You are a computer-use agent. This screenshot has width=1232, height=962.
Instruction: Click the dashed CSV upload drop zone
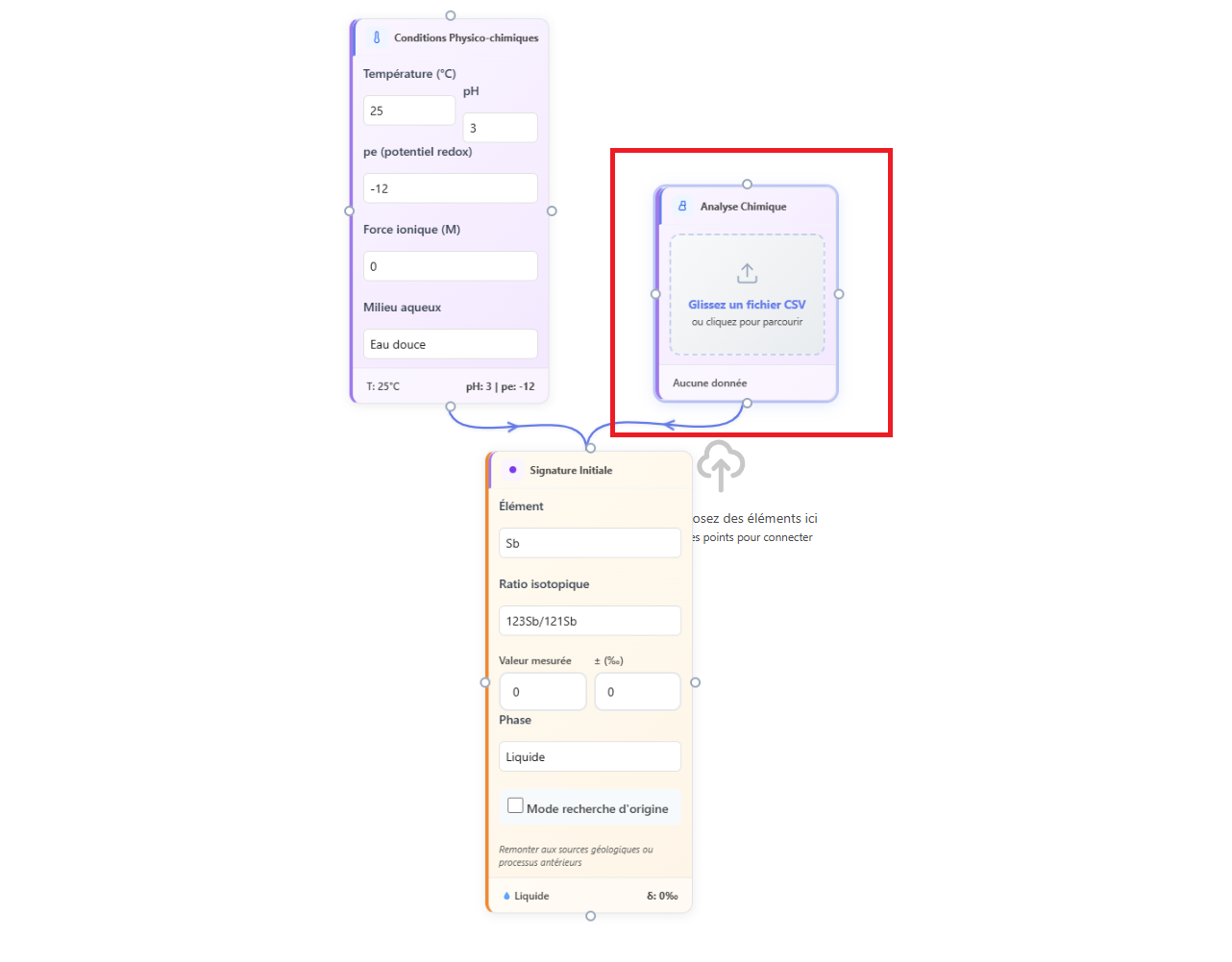747,295
